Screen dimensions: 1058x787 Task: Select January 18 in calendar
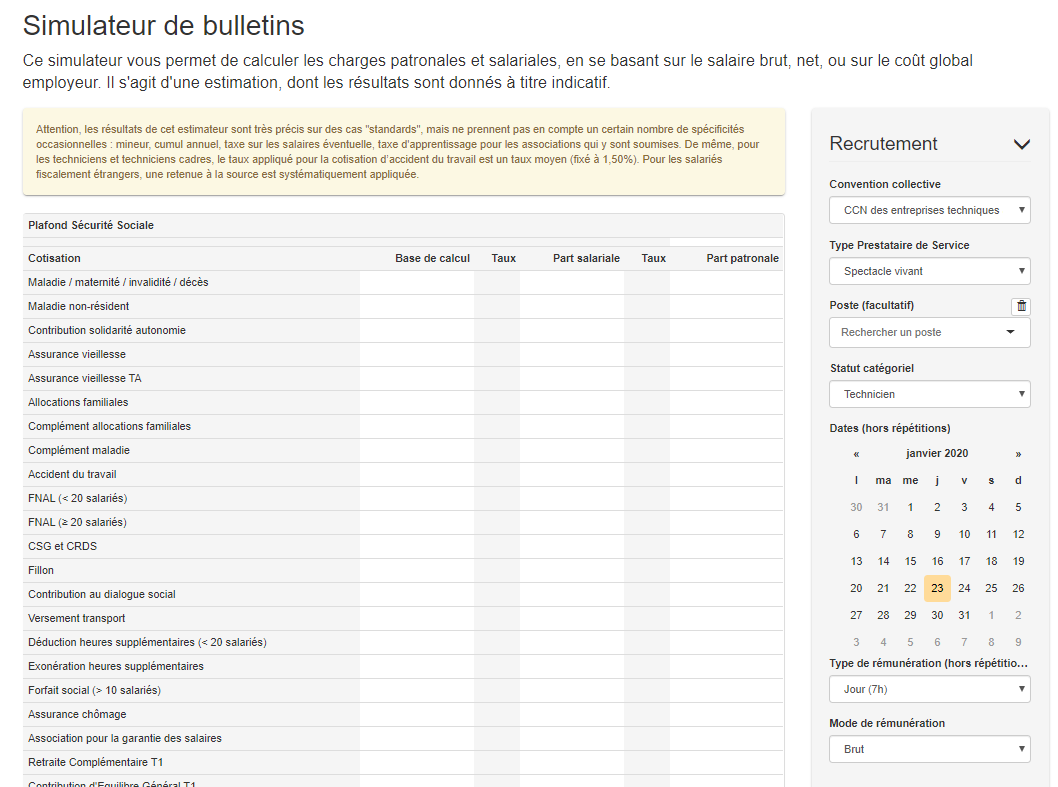pyautogui.click(x=991, y=561)
